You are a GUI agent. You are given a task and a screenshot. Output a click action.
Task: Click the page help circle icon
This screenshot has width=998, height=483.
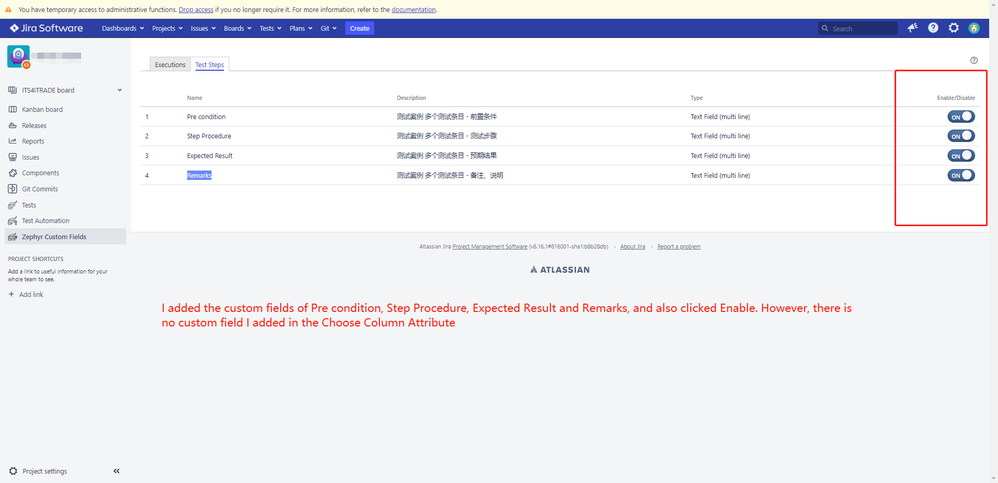pos(974,60)
